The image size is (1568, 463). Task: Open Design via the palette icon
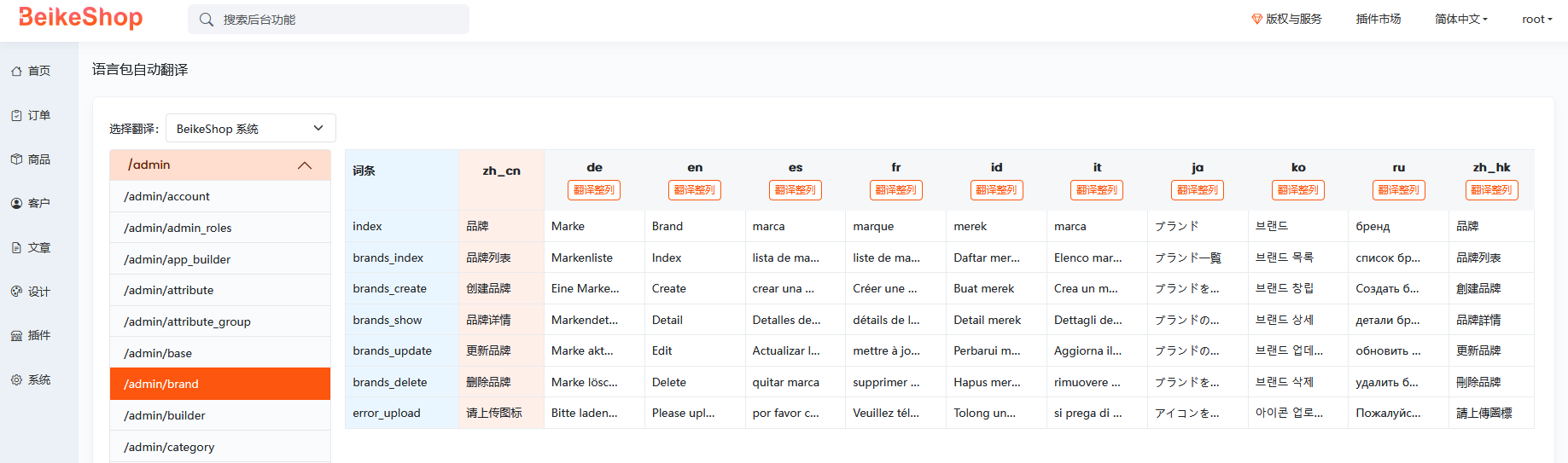click(16, 292)
